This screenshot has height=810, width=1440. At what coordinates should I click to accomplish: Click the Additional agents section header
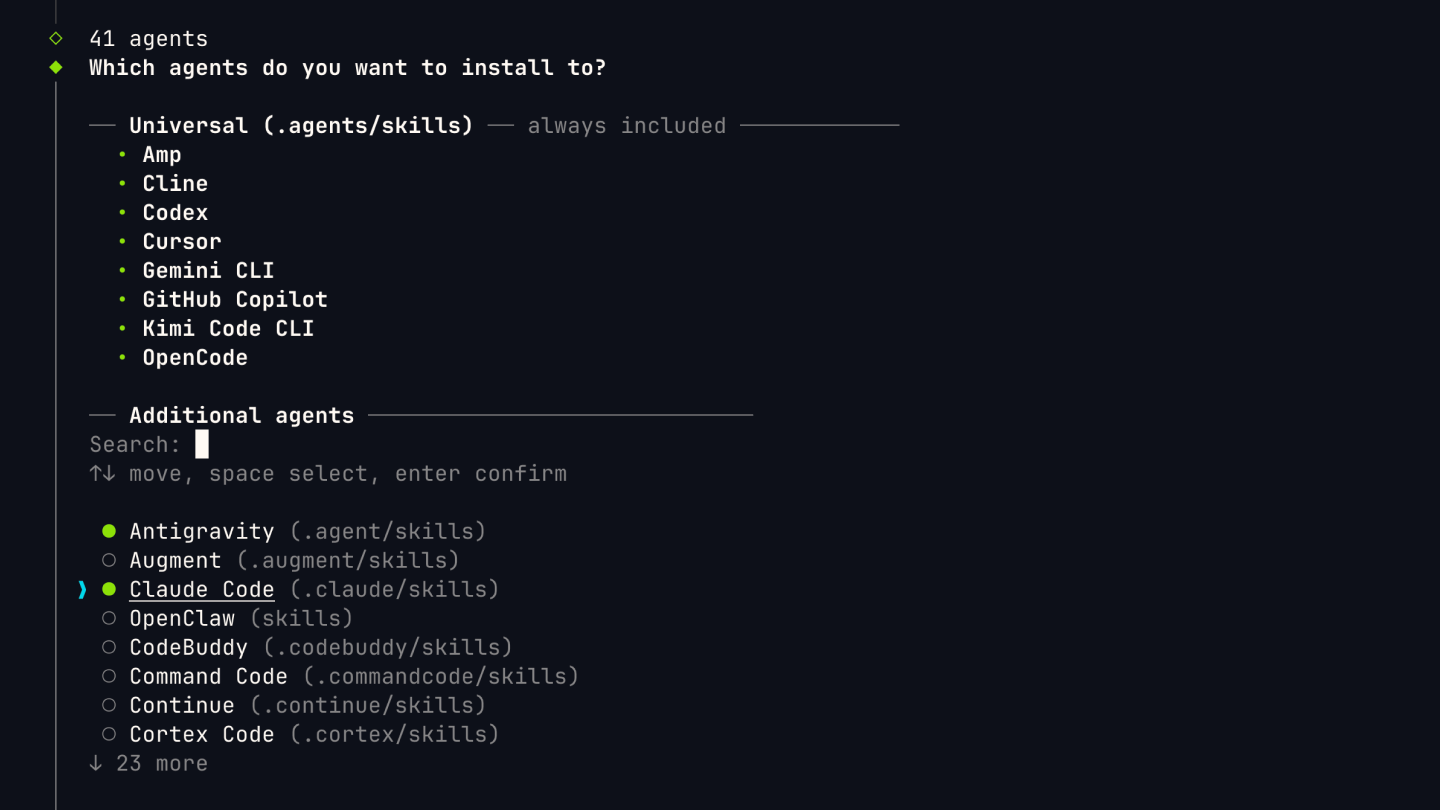point(241,415)
